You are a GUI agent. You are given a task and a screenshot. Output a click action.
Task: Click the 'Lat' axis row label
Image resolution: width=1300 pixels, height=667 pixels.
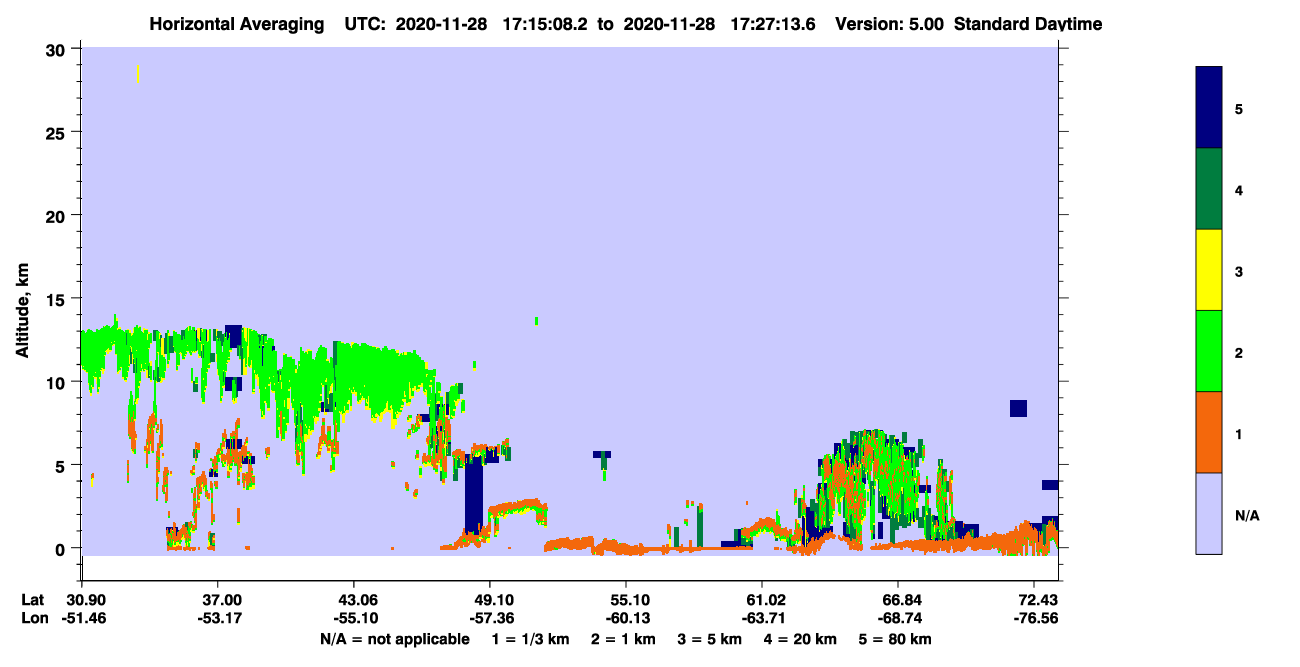[32, 599]
